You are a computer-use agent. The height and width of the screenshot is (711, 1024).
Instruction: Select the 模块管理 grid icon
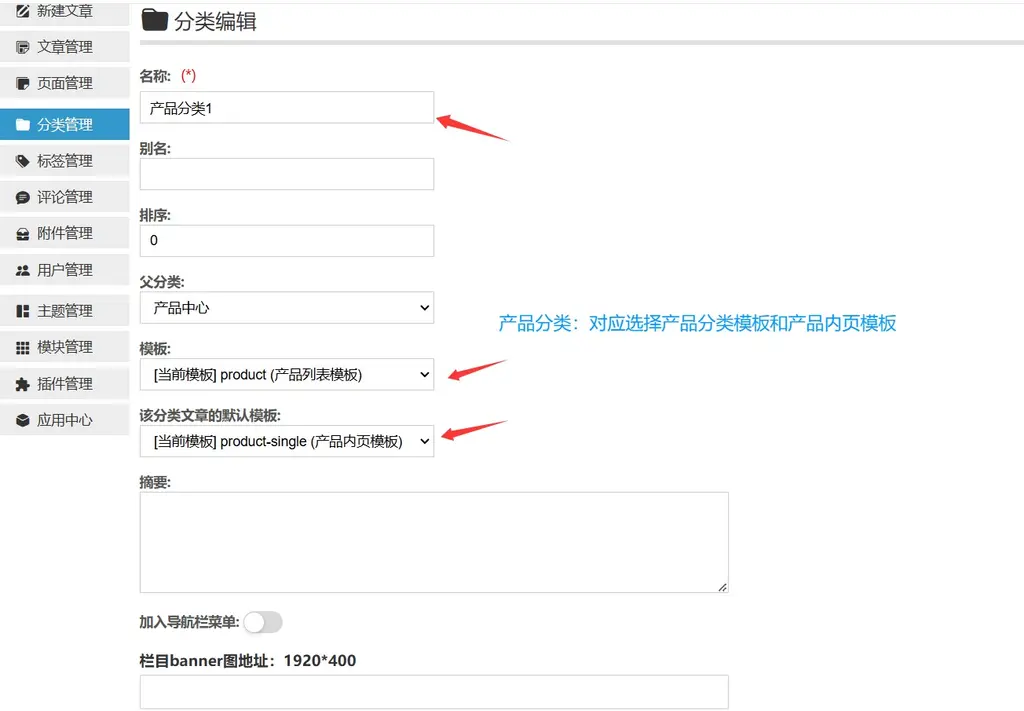(x=22, y=346)
